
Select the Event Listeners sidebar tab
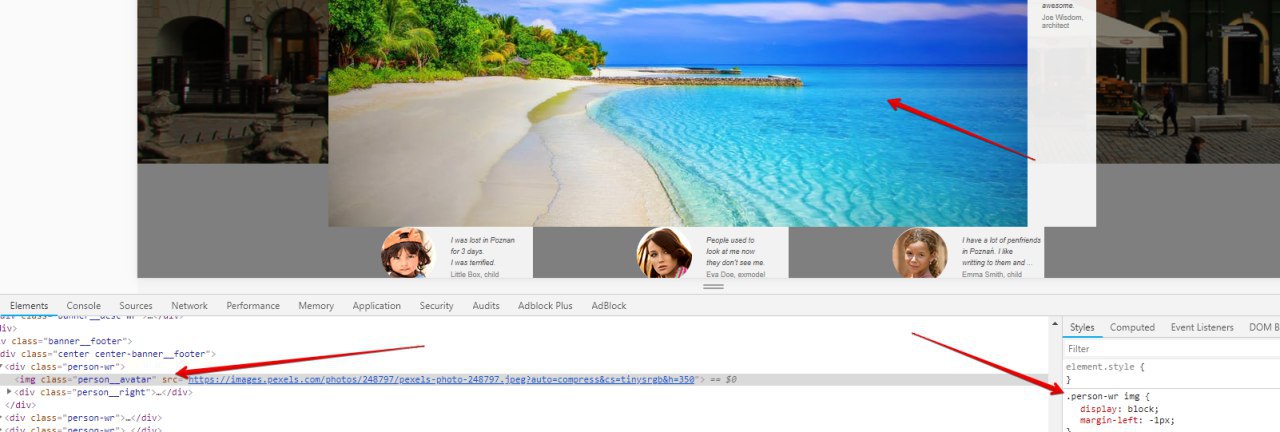pyautogui.click(x=1202, y=327)
